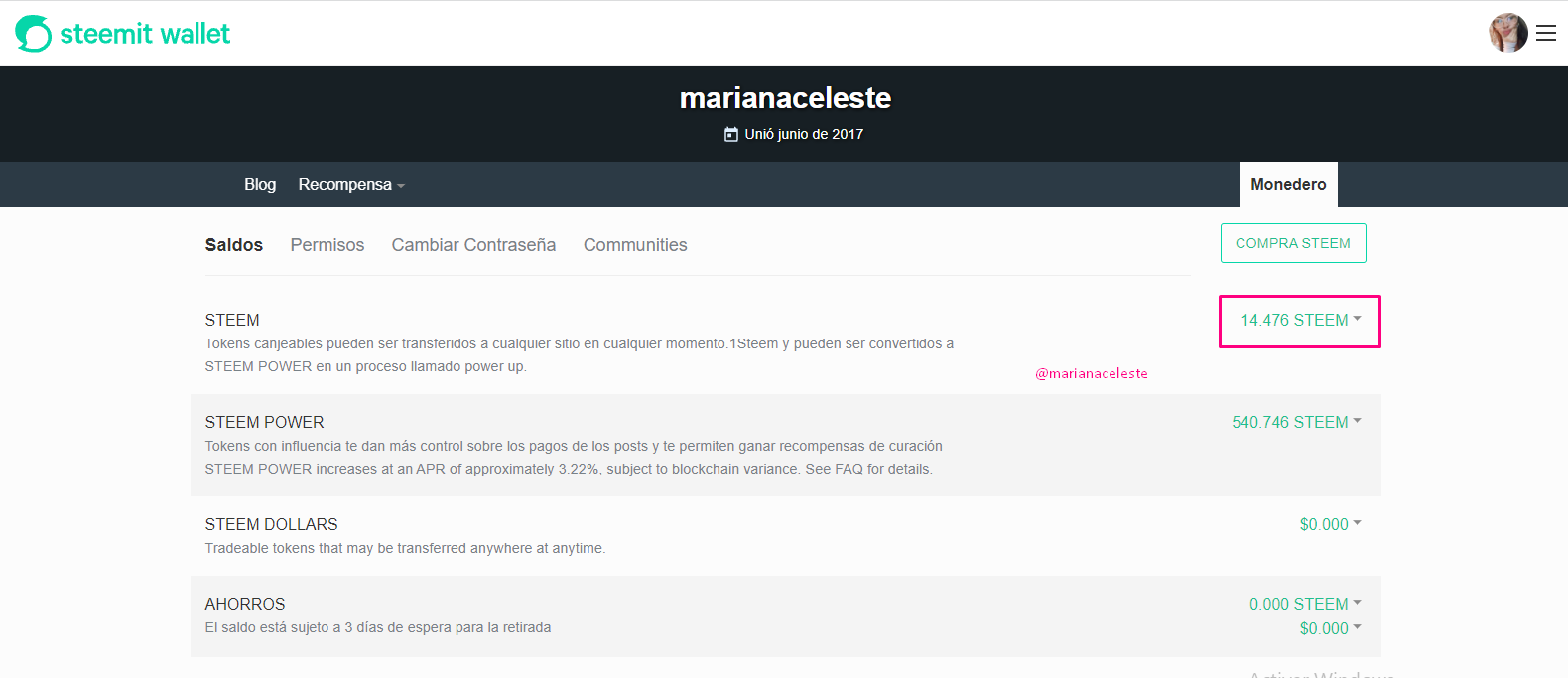Open the Communities tab

pos(635,245)
